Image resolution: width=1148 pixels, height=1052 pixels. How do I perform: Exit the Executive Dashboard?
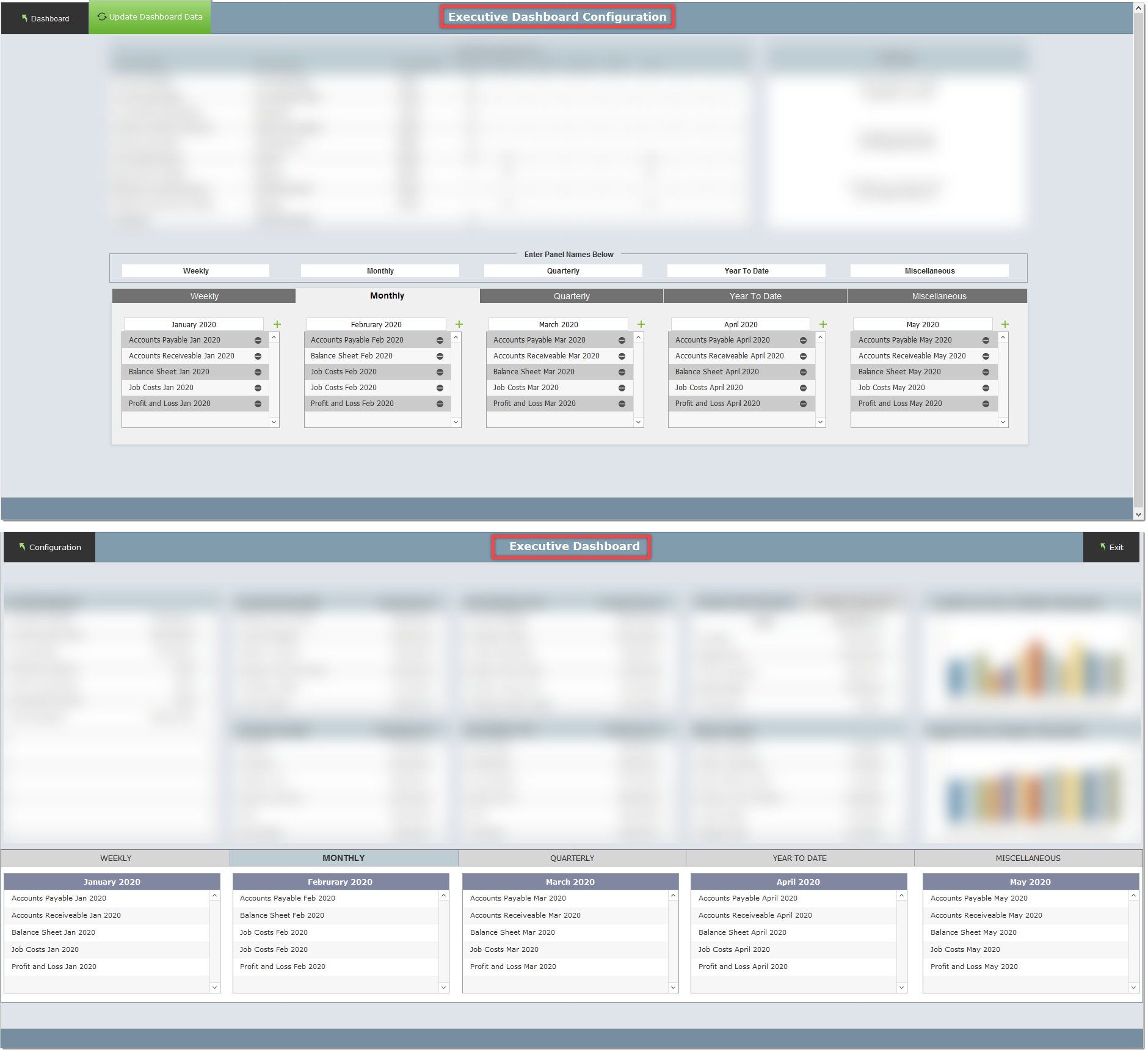coord(1111,547)
